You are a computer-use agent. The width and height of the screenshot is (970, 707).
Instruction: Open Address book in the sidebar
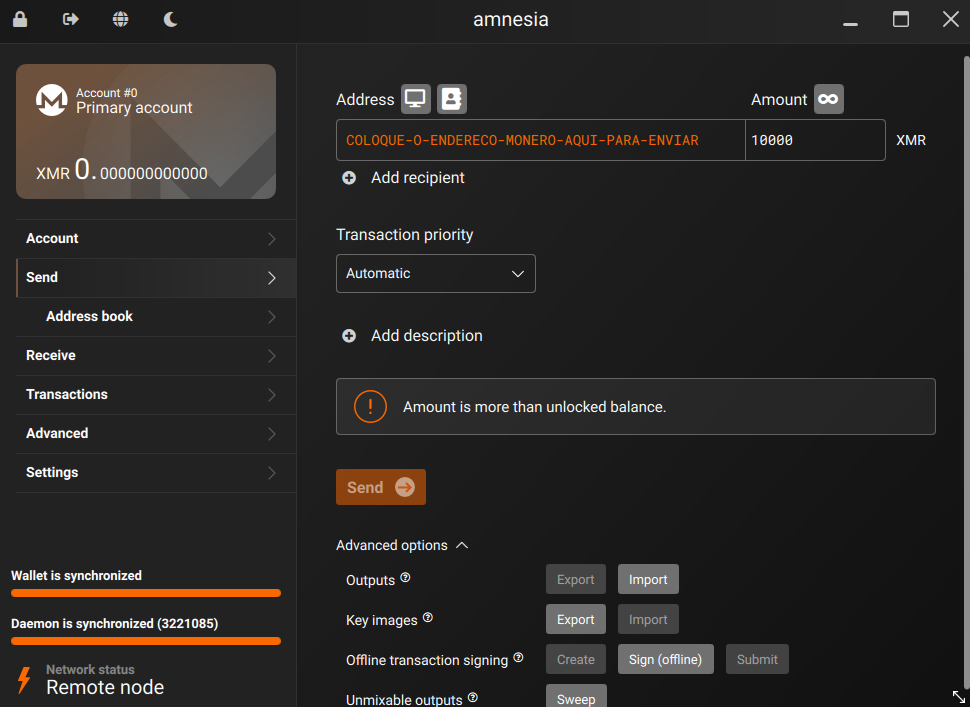click(156, 317)
